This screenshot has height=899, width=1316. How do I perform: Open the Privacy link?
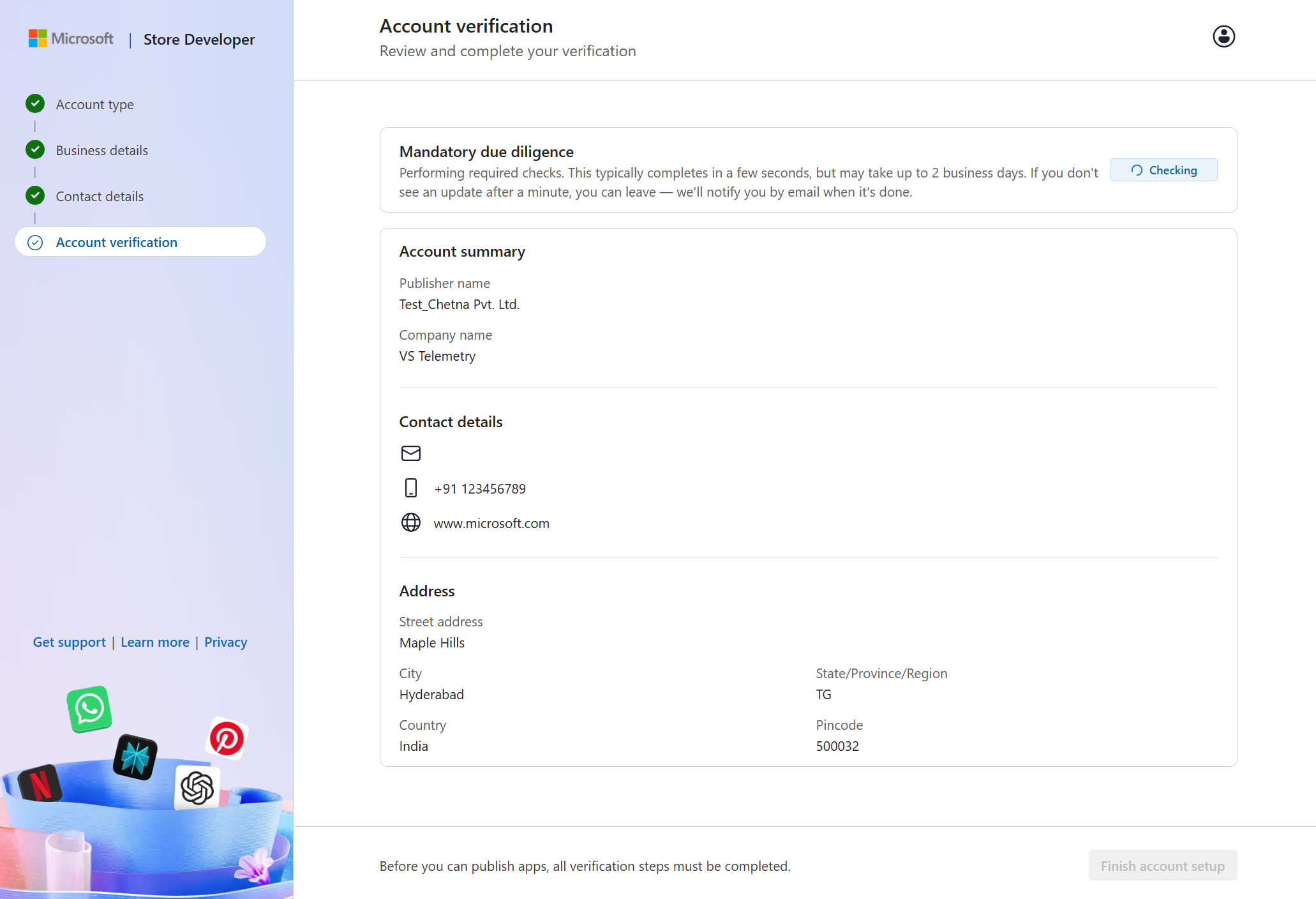225,642
